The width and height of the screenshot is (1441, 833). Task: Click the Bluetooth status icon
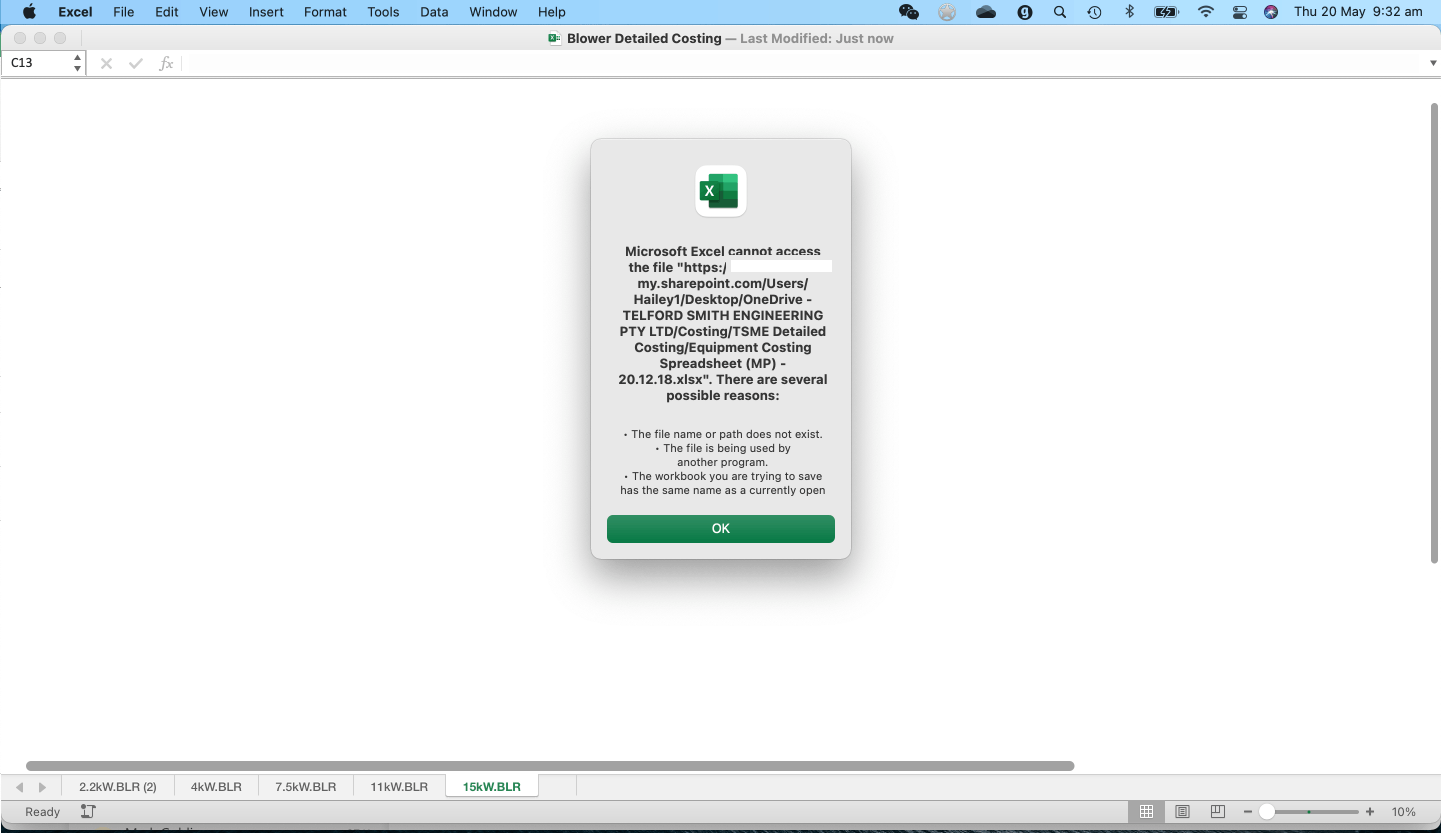pyautogui.click(x=1130, y=12)
